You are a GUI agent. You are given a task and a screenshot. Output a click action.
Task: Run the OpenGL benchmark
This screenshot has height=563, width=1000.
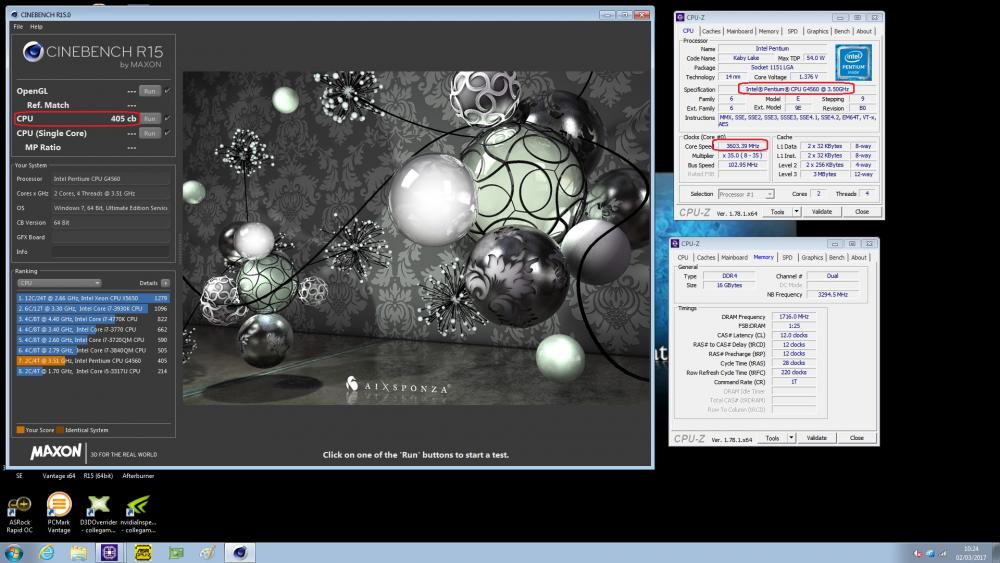tap(149, 91)
